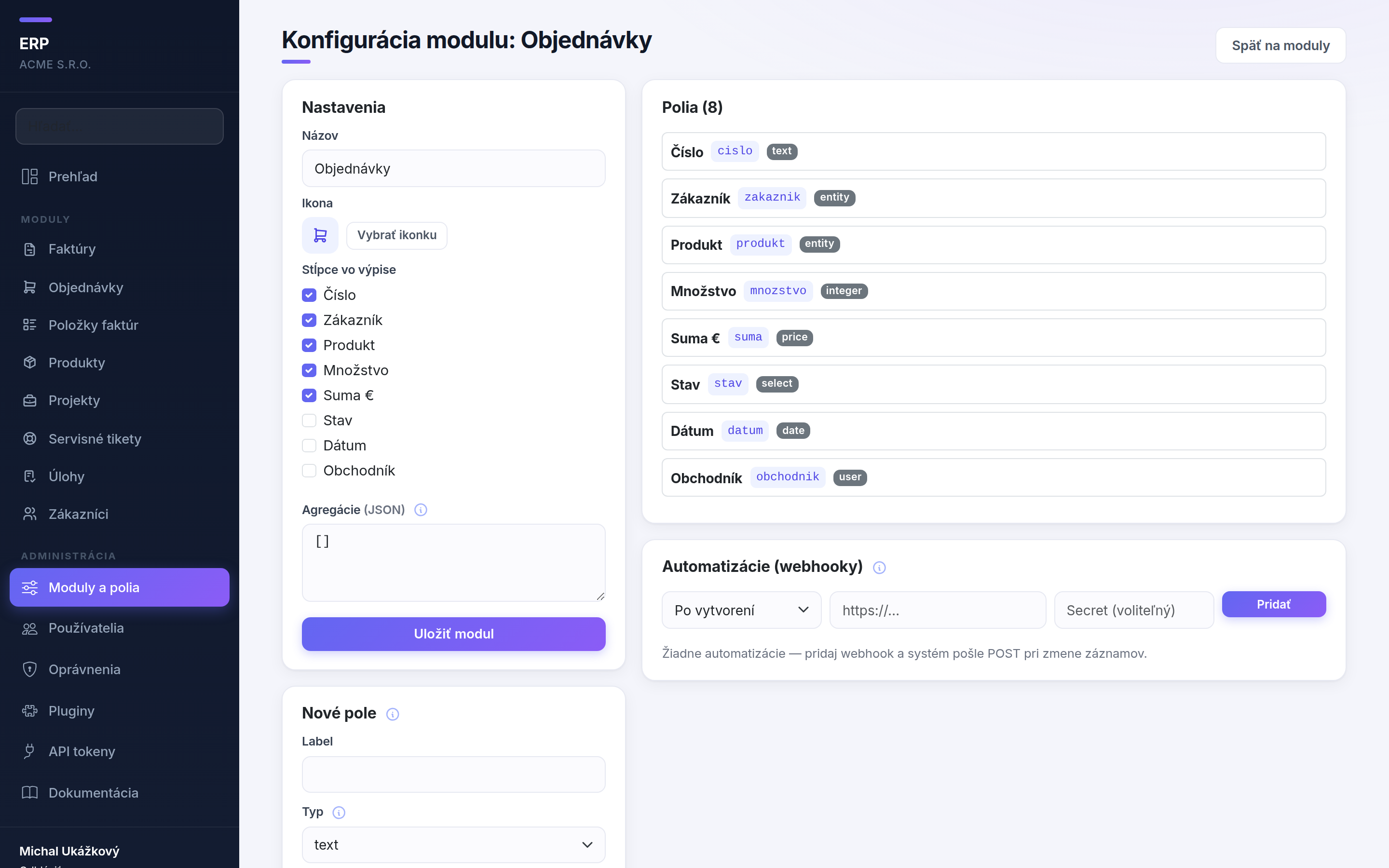This screenshot has width=1389, height=868.
Task: Open the Zákazníci module
Action: (120, 514)
